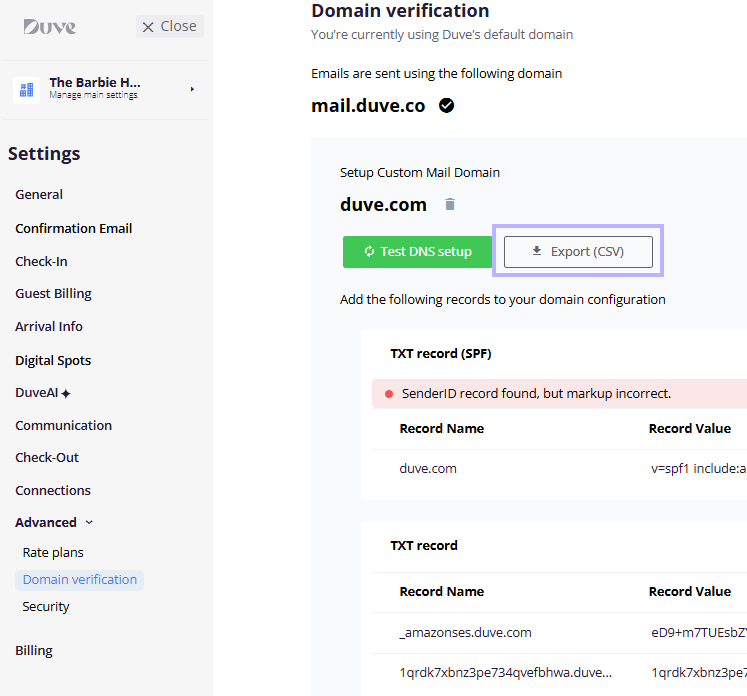Open Billing settings

[34, 651]
